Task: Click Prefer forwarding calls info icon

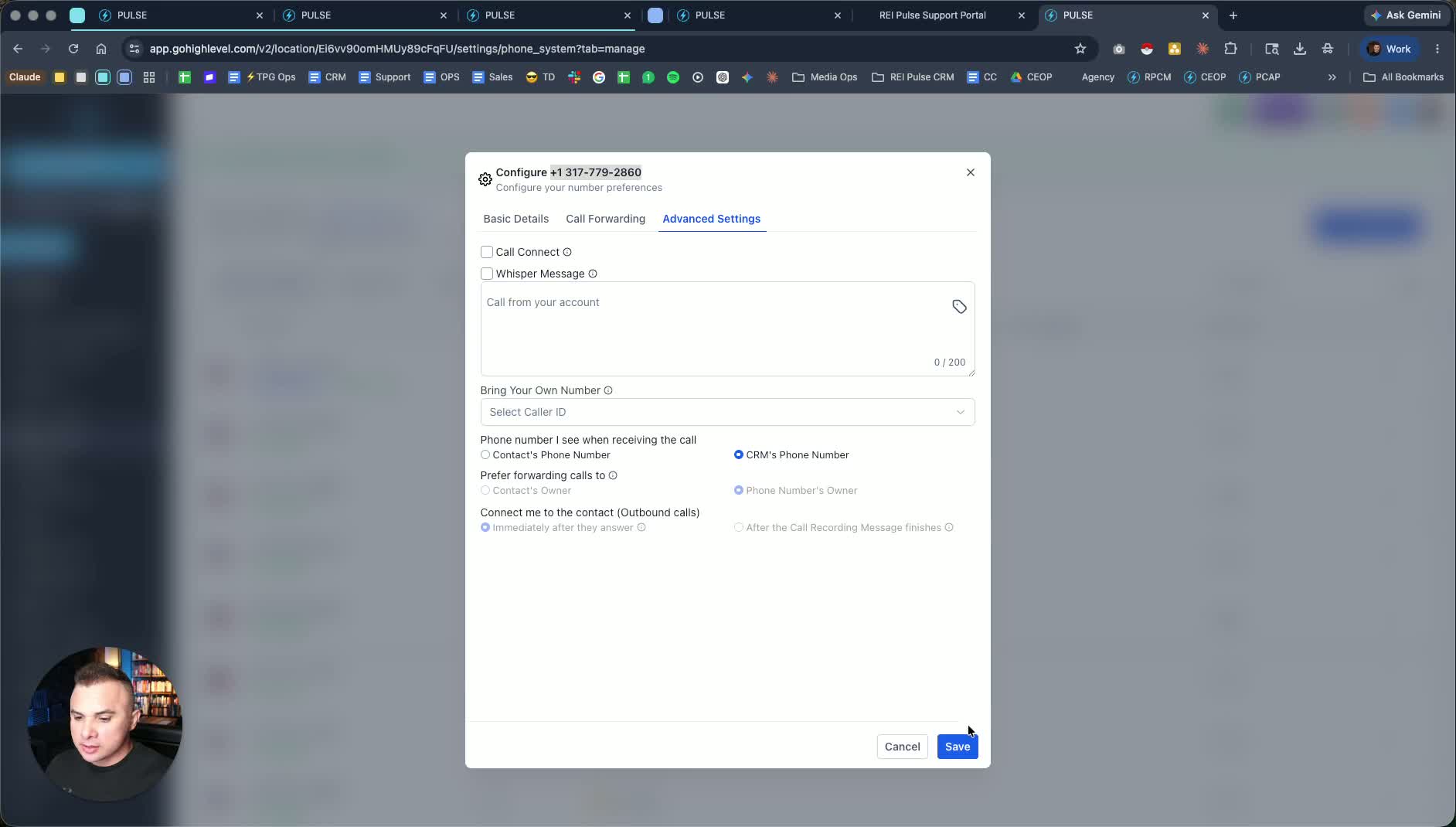Action: tap(613, 475)
